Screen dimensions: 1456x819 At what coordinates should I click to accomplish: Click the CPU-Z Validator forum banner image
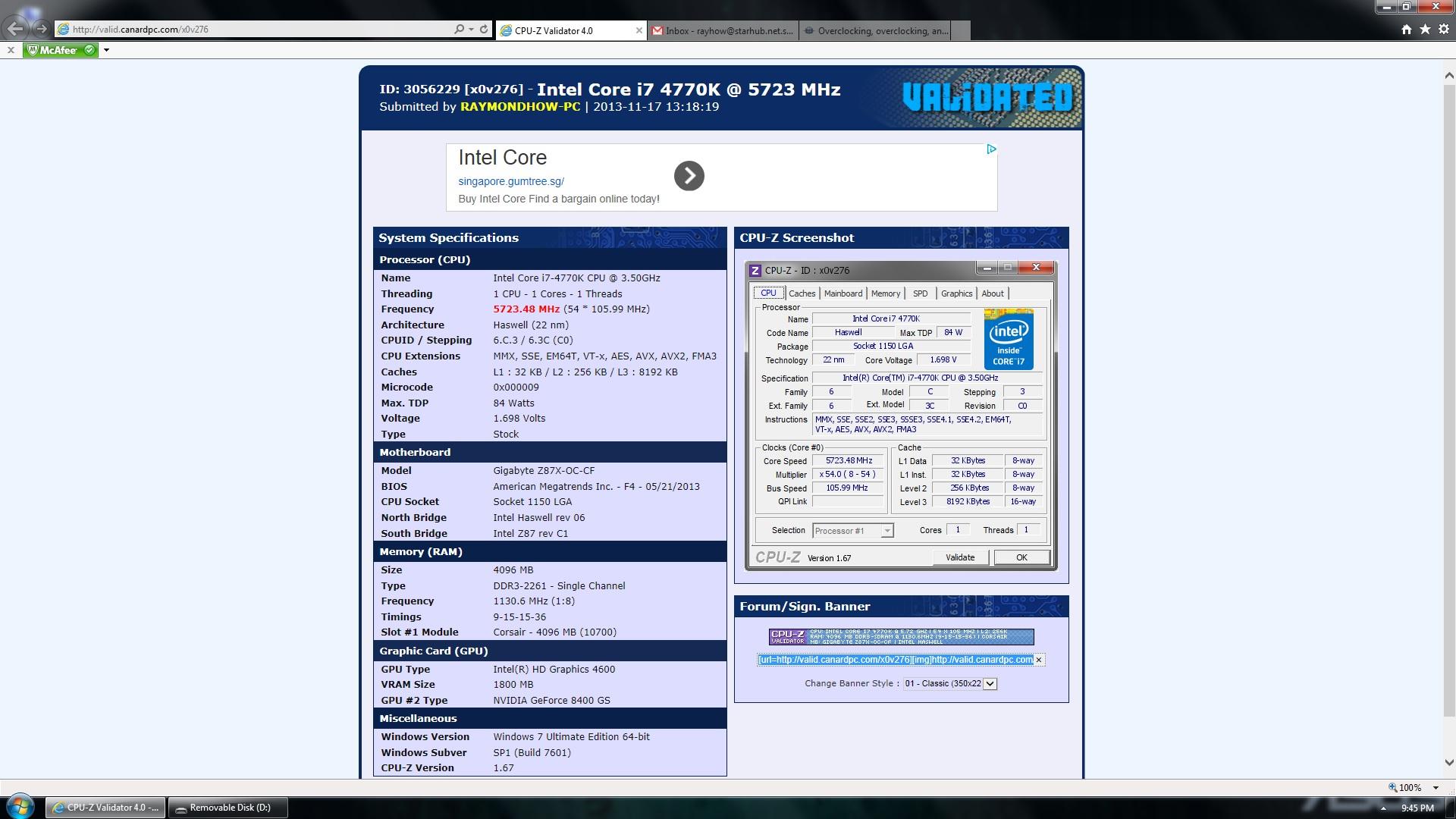click(901, 636)
